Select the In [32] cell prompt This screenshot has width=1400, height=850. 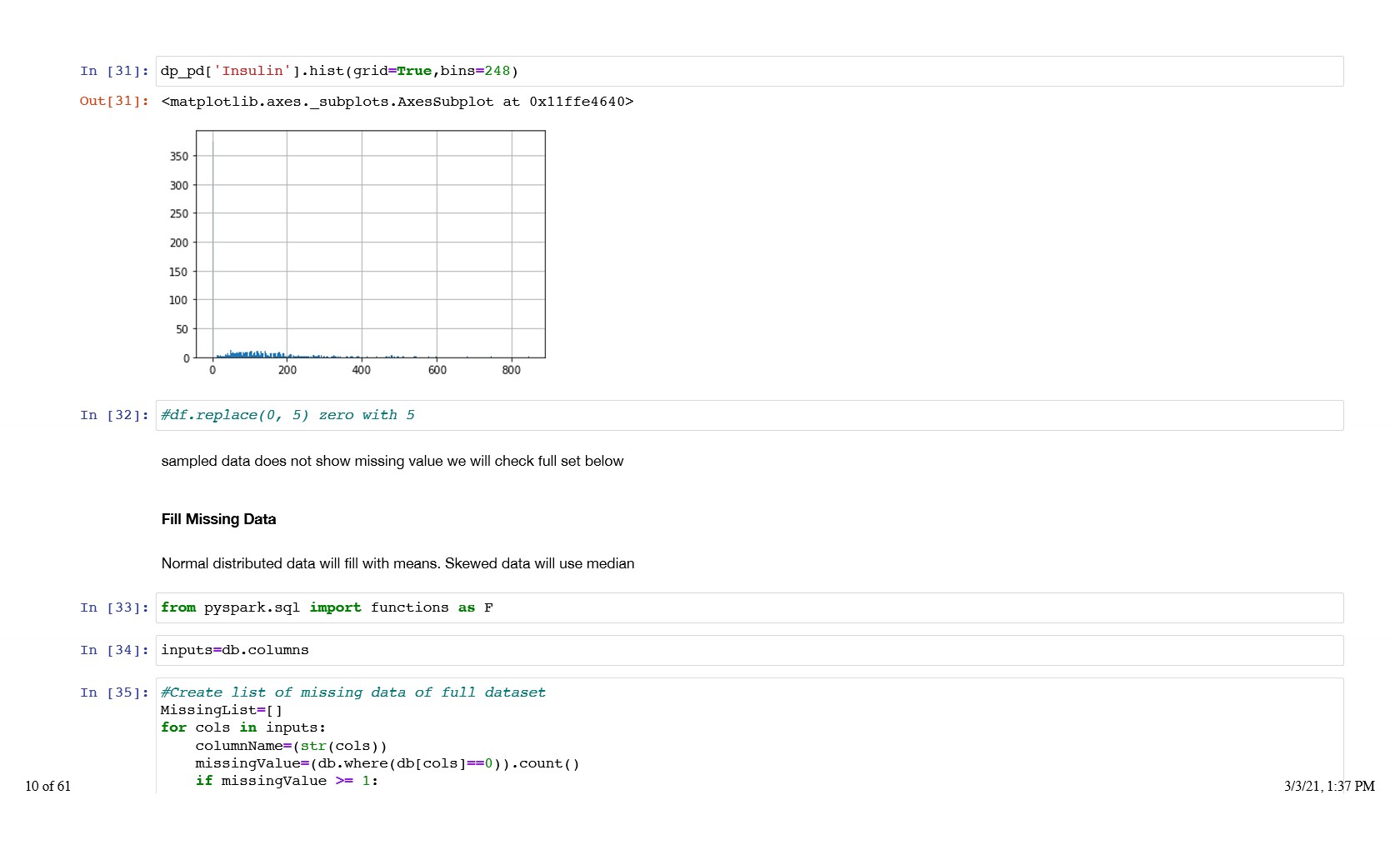114,416
